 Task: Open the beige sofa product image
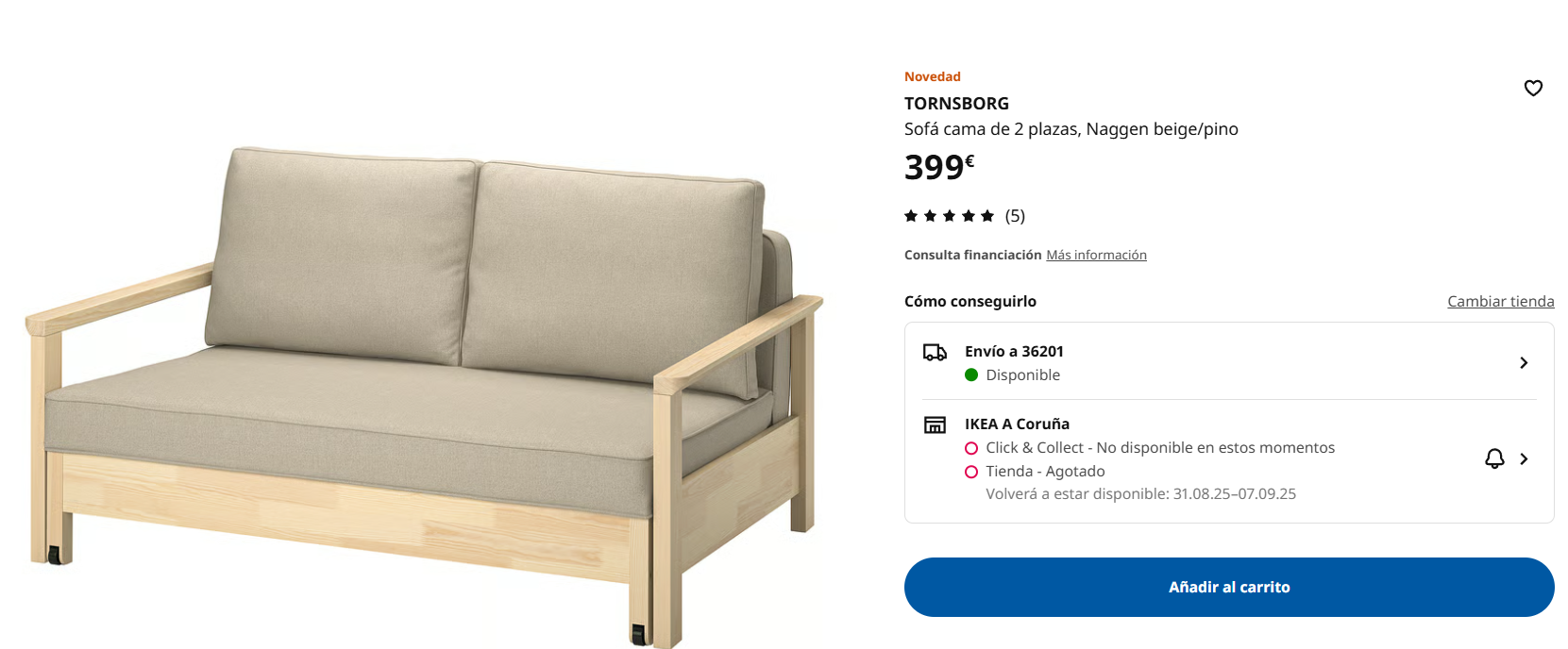(x=425, y=396)
